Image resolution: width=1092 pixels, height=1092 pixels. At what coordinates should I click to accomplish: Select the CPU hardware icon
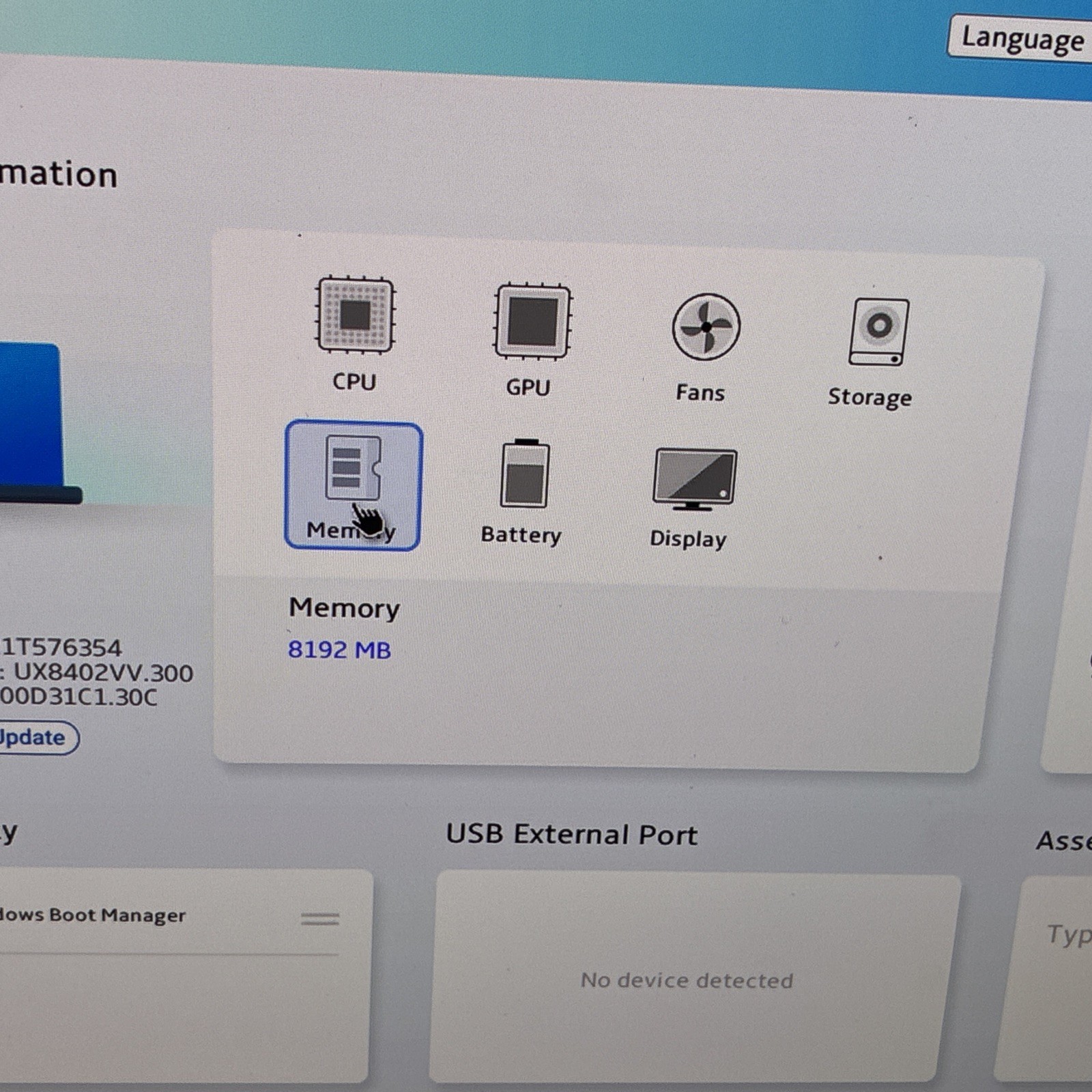[x=356, y=315]
